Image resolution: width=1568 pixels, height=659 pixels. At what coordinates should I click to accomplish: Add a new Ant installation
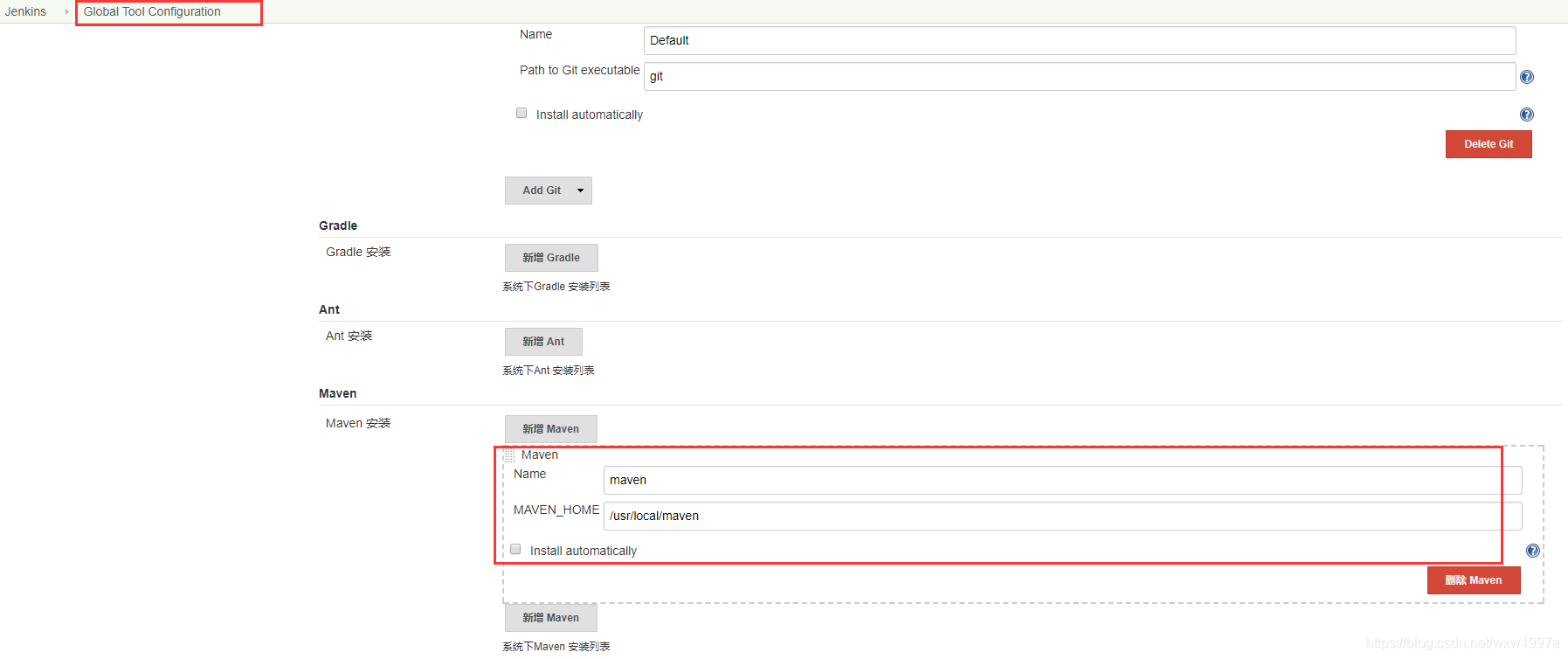coord(543,342)
